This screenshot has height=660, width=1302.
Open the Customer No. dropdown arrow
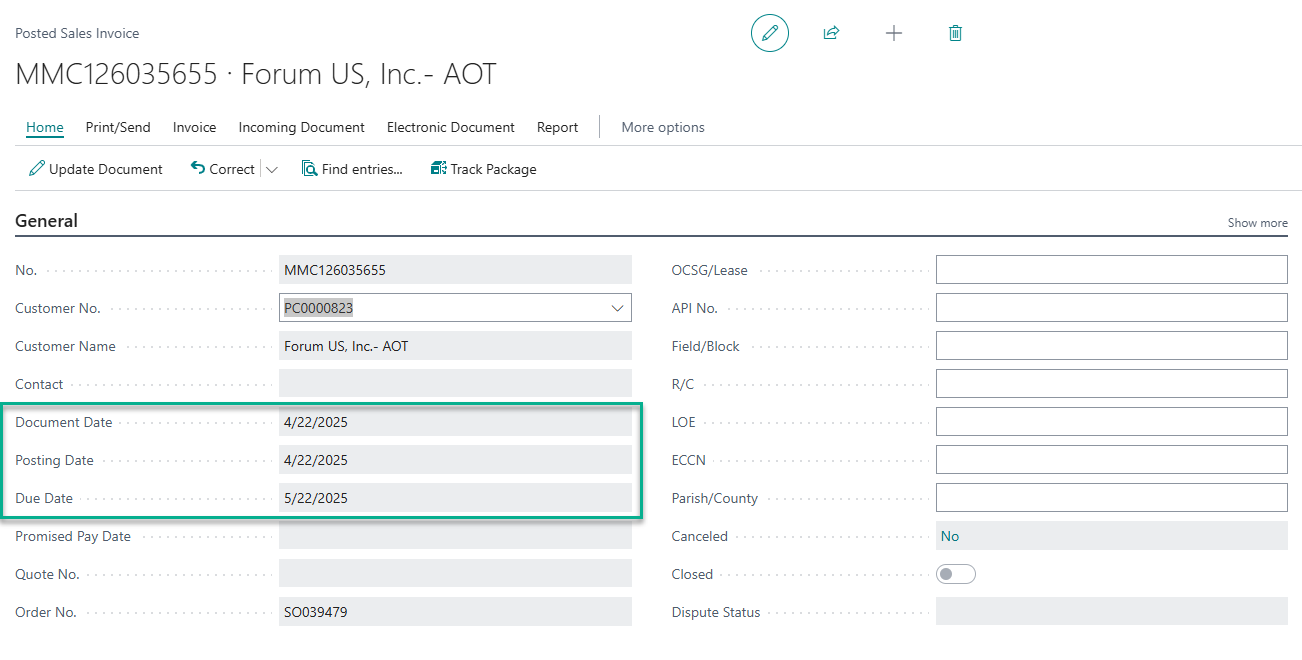click(617, 308)
